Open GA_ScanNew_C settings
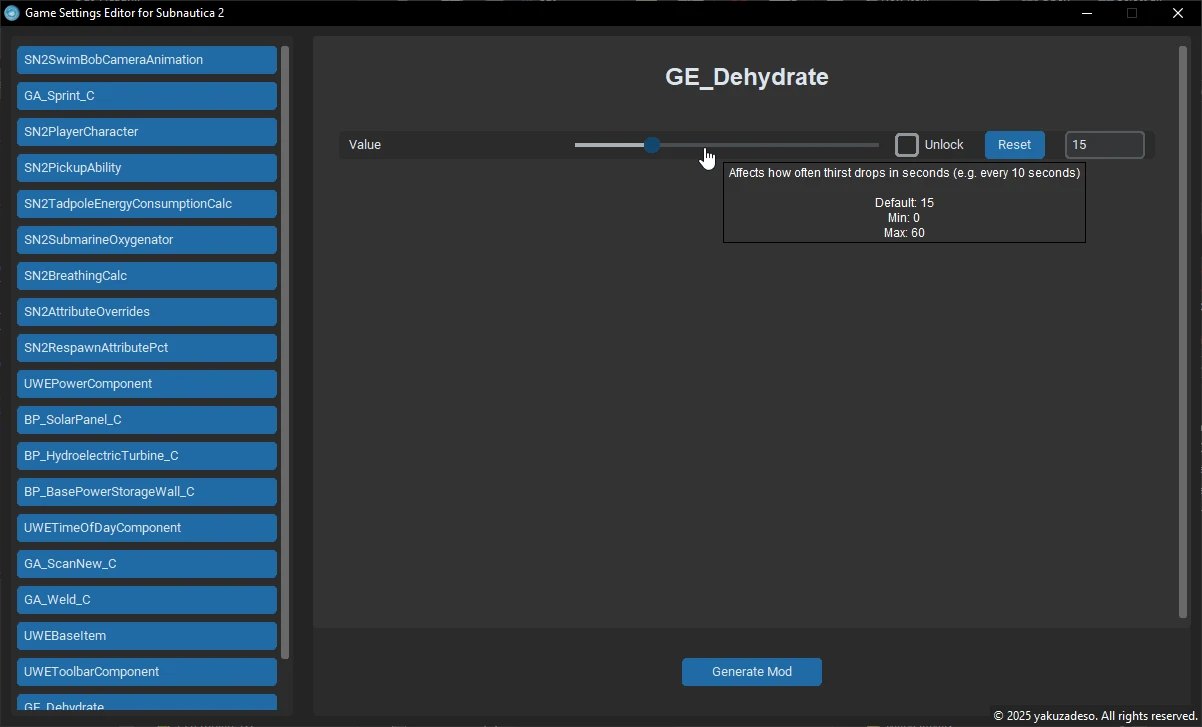This screenshot has height=727, width=1202. 146,564
